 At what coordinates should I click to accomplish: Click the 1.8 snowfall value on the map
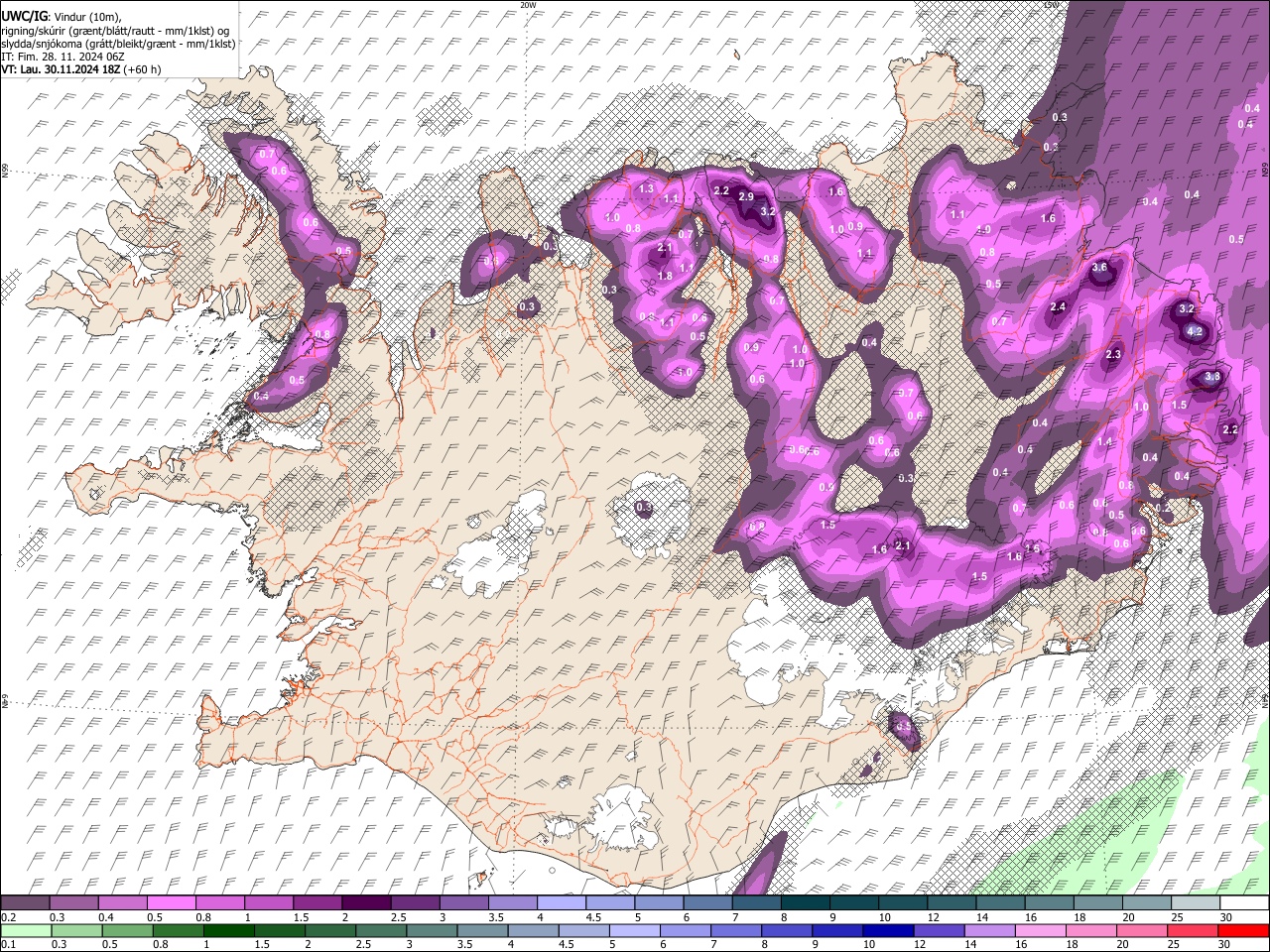coord(665,276)
